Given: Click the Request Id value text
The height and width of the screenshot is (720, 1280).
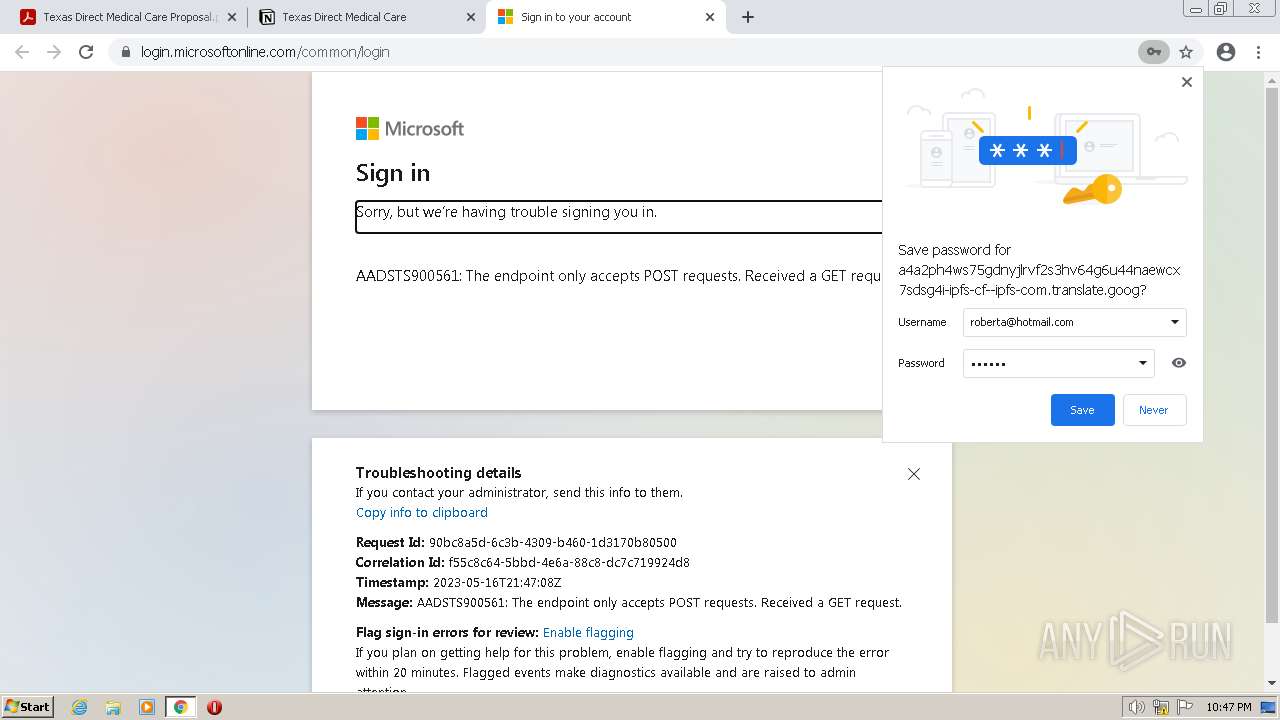Looking at the screenshot, I should click(553, 542).
